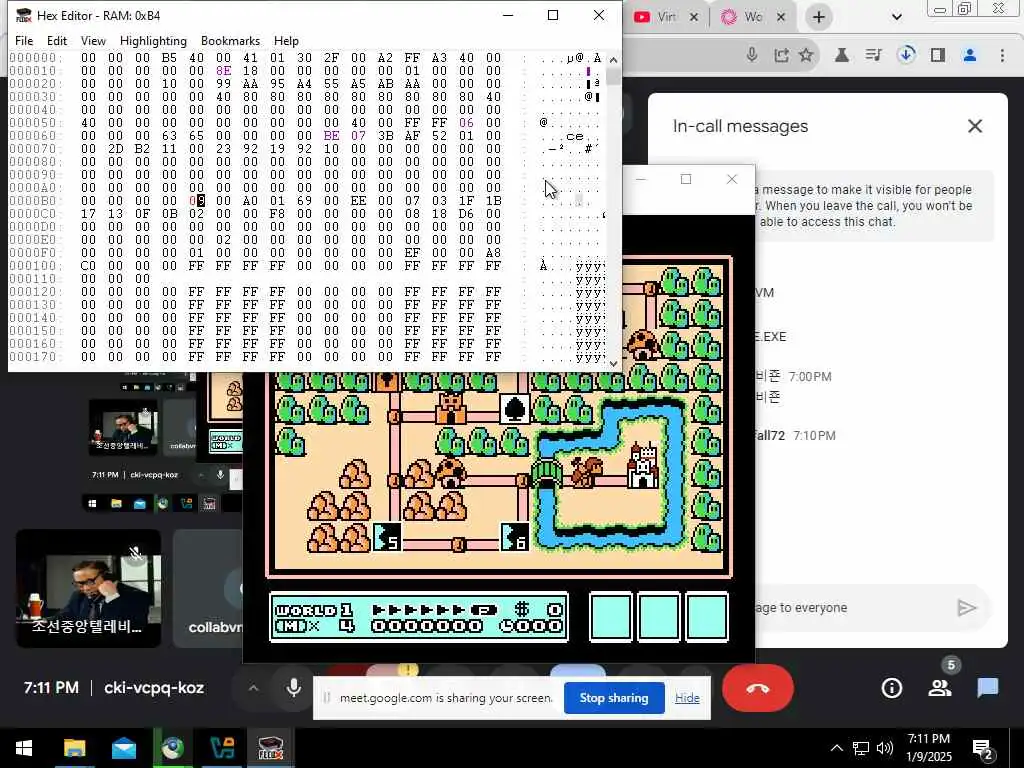Open the media controls playlist icon
1024x768 pixels.
pos(874,55)
